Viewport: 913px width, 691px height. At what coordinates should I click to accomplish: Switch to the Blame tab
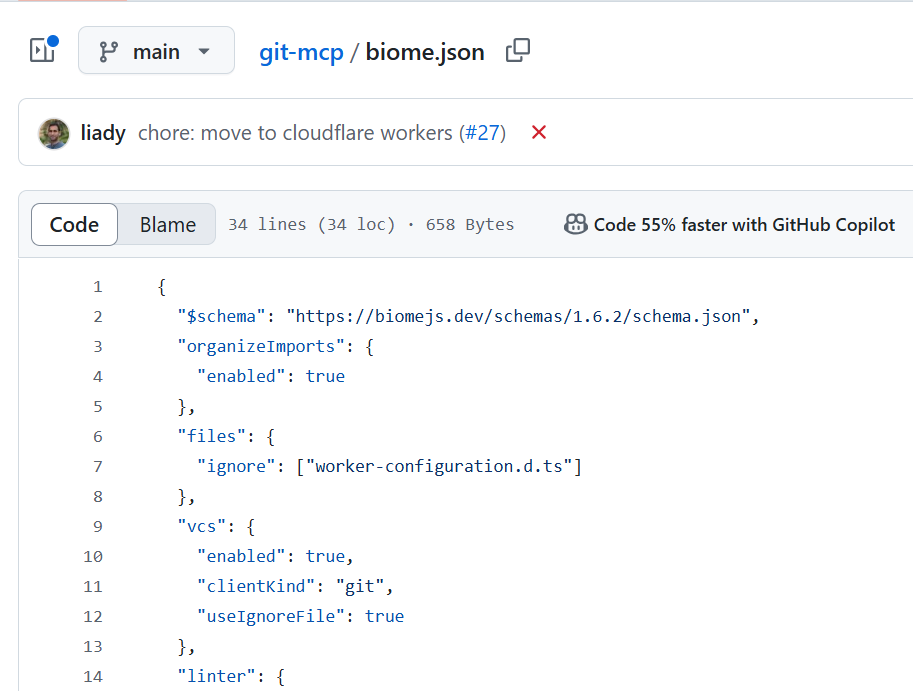tap(166, 225)
